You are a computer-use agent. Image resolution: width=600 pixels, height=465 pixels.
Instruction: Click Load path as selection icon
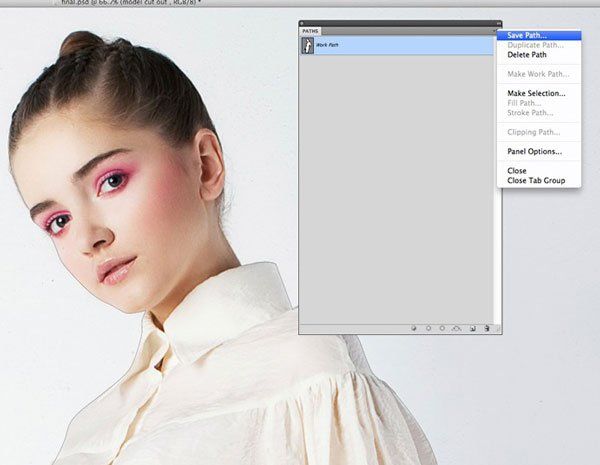[x=442, y=328]
